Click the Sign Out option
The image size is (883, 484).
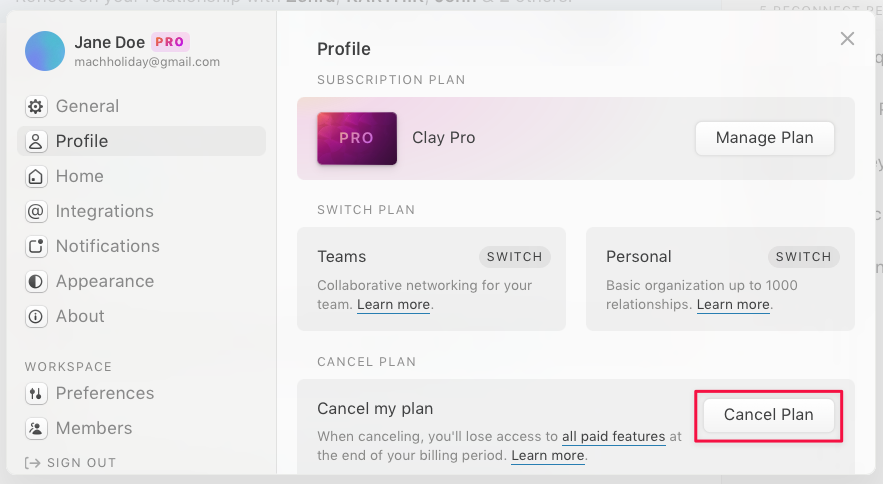coord(80,463)
